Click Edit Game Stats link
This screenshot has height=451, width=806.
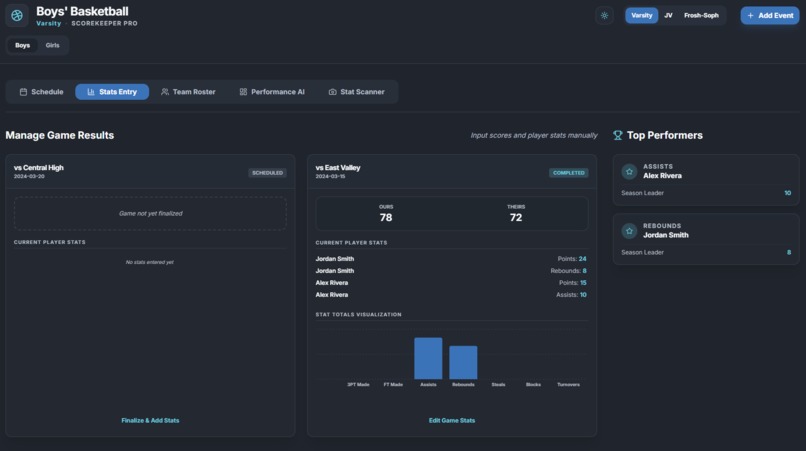coord(452,421)
